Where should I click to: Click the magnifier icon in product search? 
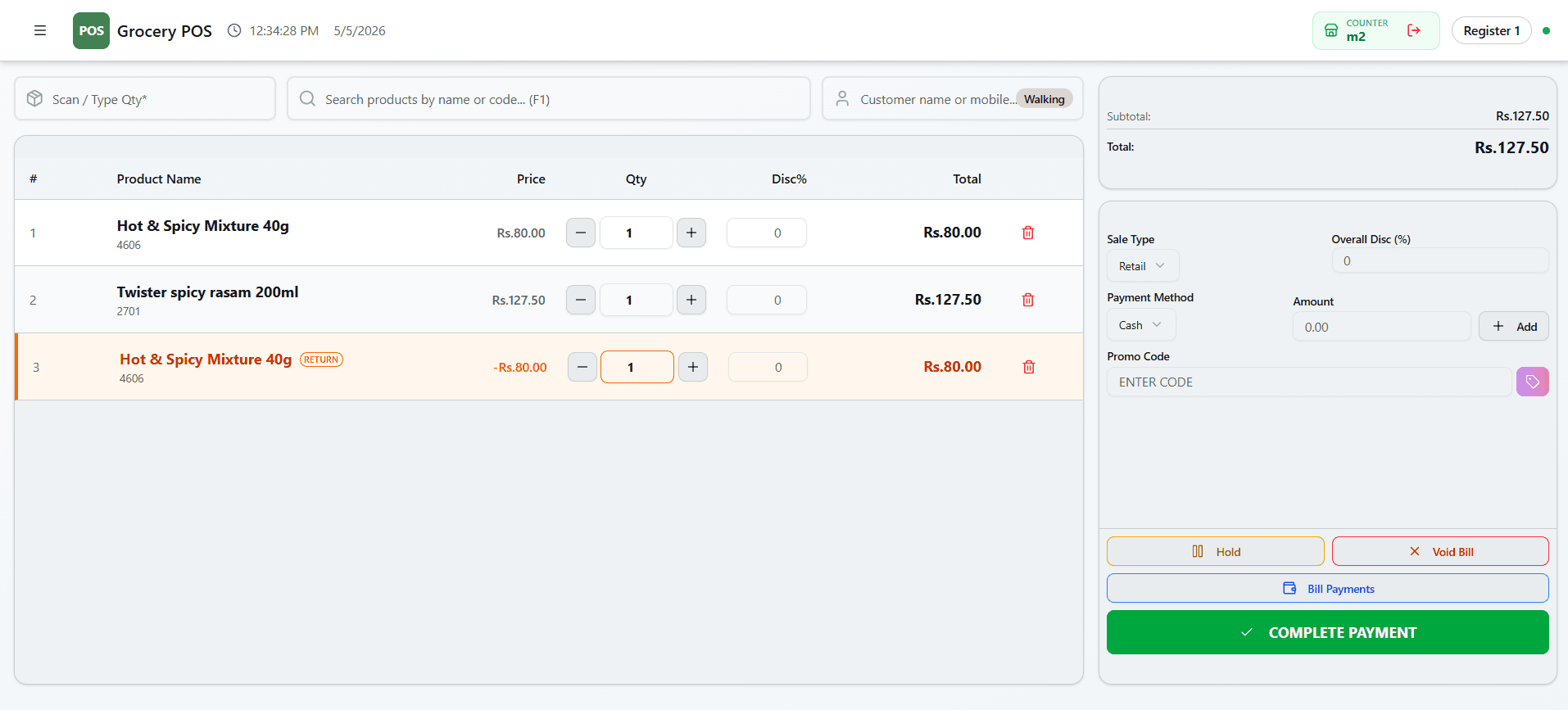tap(307, 98)
